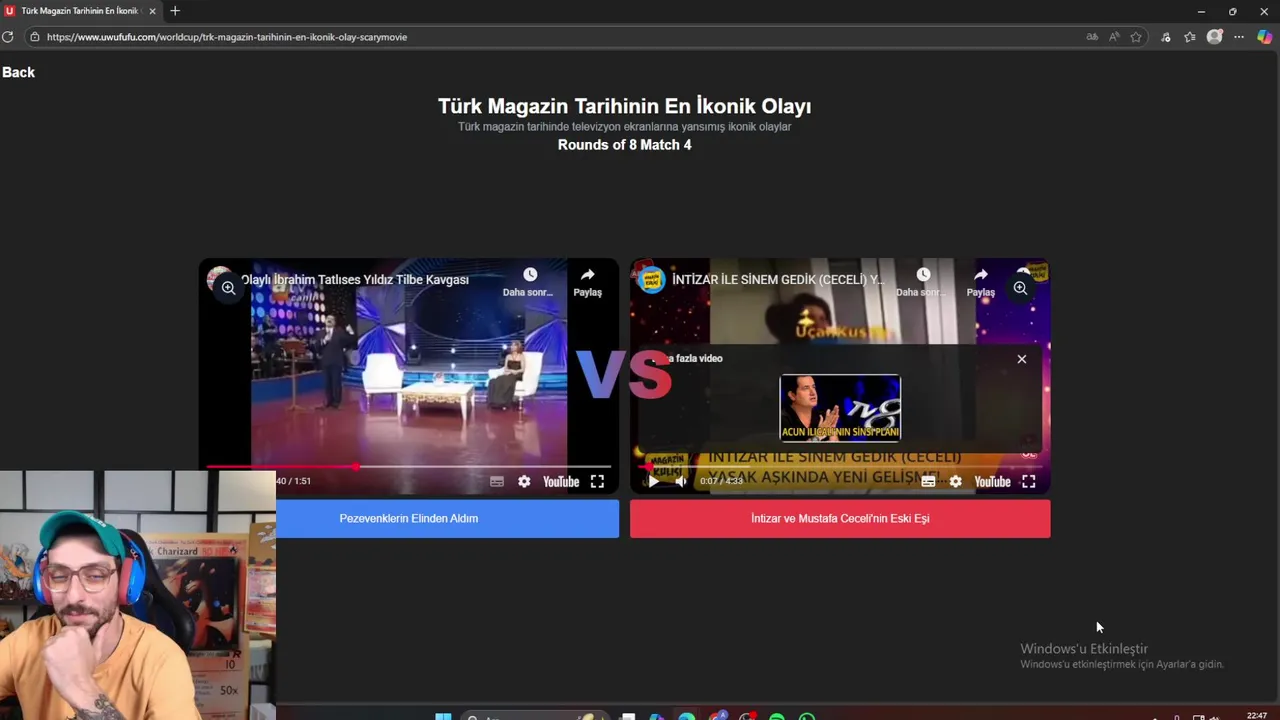Zoom the left video with its magnifier icon
The image size is (1280, 720).
[x=228, y=288]
